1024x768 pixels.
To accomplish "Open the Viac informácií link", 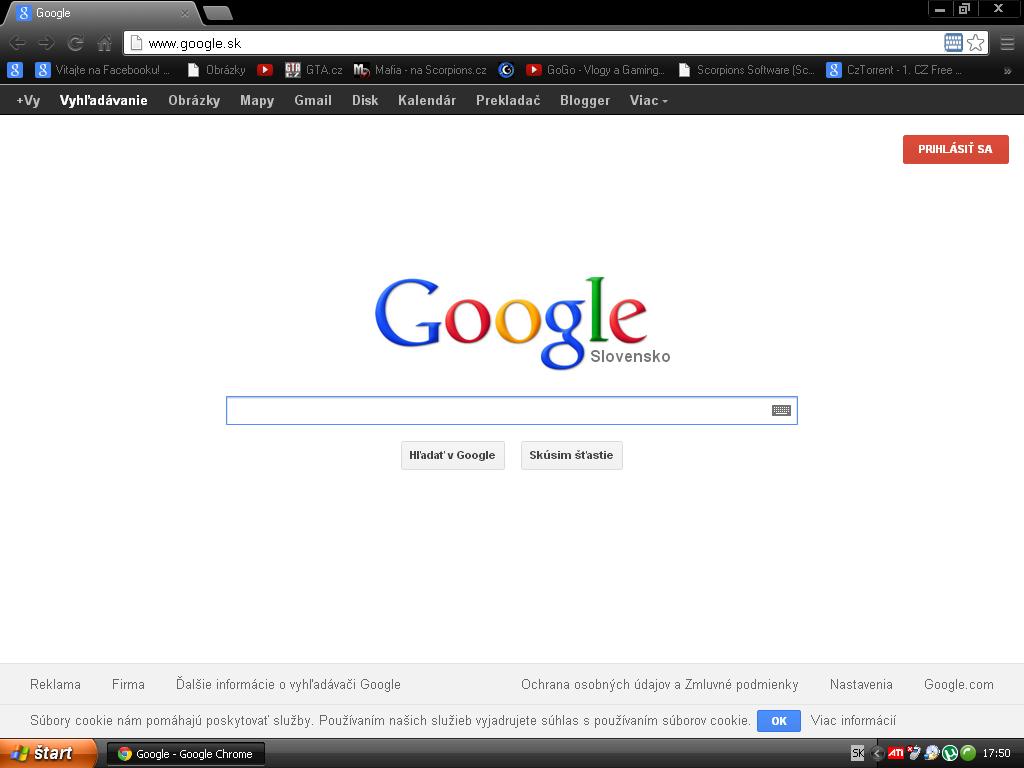I will 853,720.
